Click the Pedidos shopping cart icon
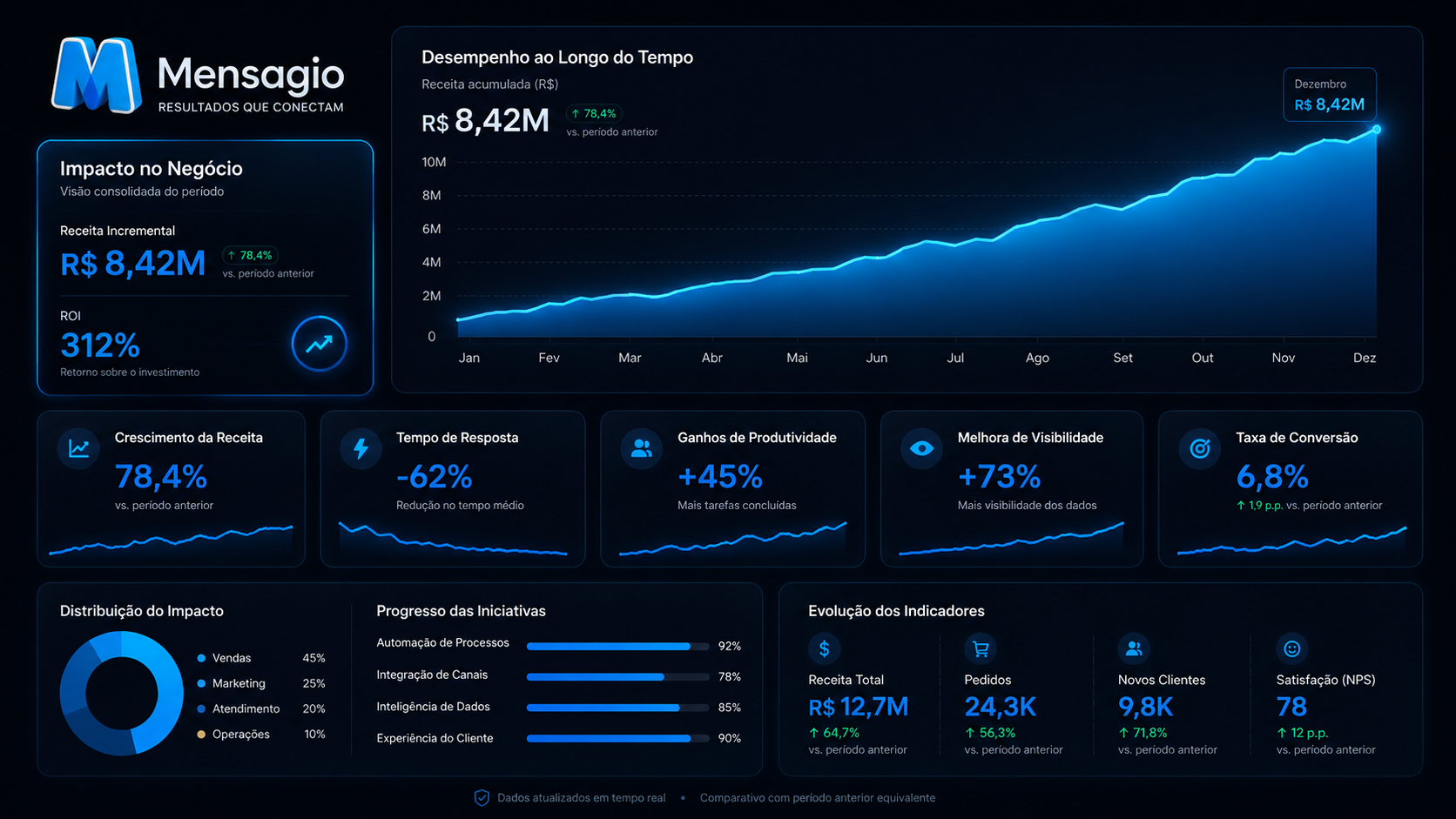Screen dimensions: 1456x819 click(981, 648)
